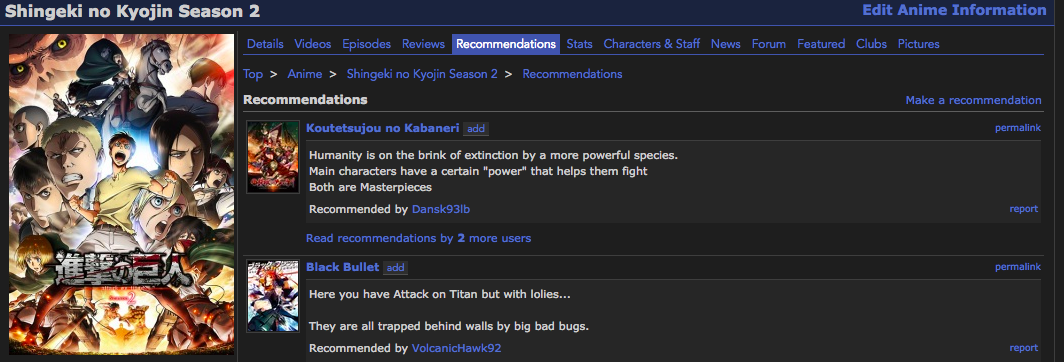Add Black Bullet to your list
Image resolution: width=1064 pixels, height=362 pixels.
(x=395, y=268)
